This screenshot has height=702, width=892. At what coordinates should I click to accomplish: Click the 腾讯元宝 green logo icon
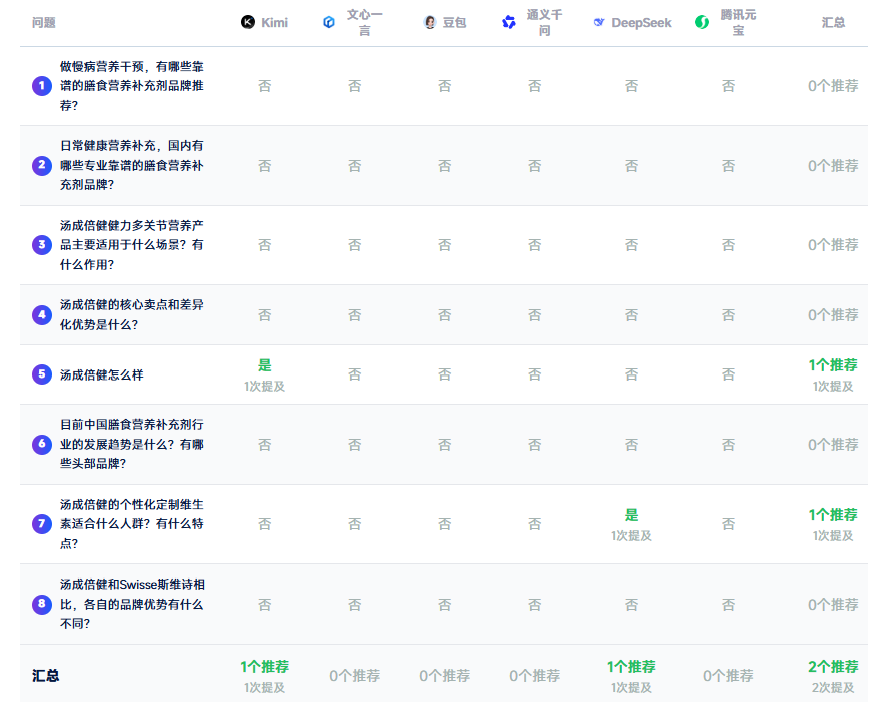tap(702, 22)
